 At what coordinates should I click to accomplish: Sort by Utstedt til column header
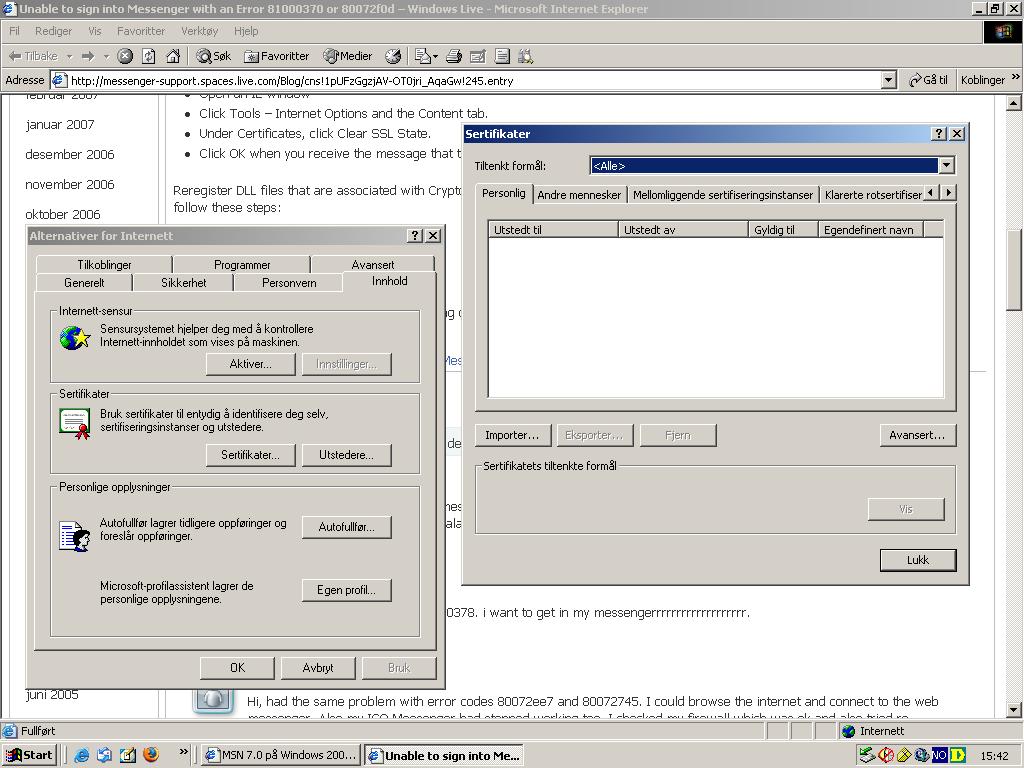click(553, 230)
